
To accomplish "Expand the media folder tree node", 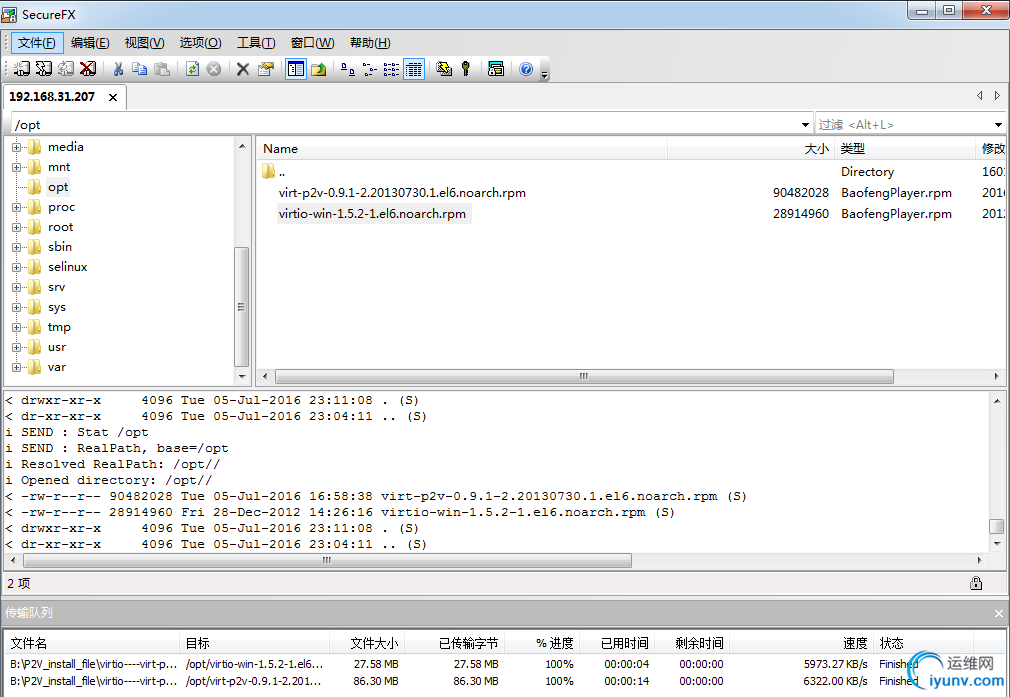I will (16, 147).
